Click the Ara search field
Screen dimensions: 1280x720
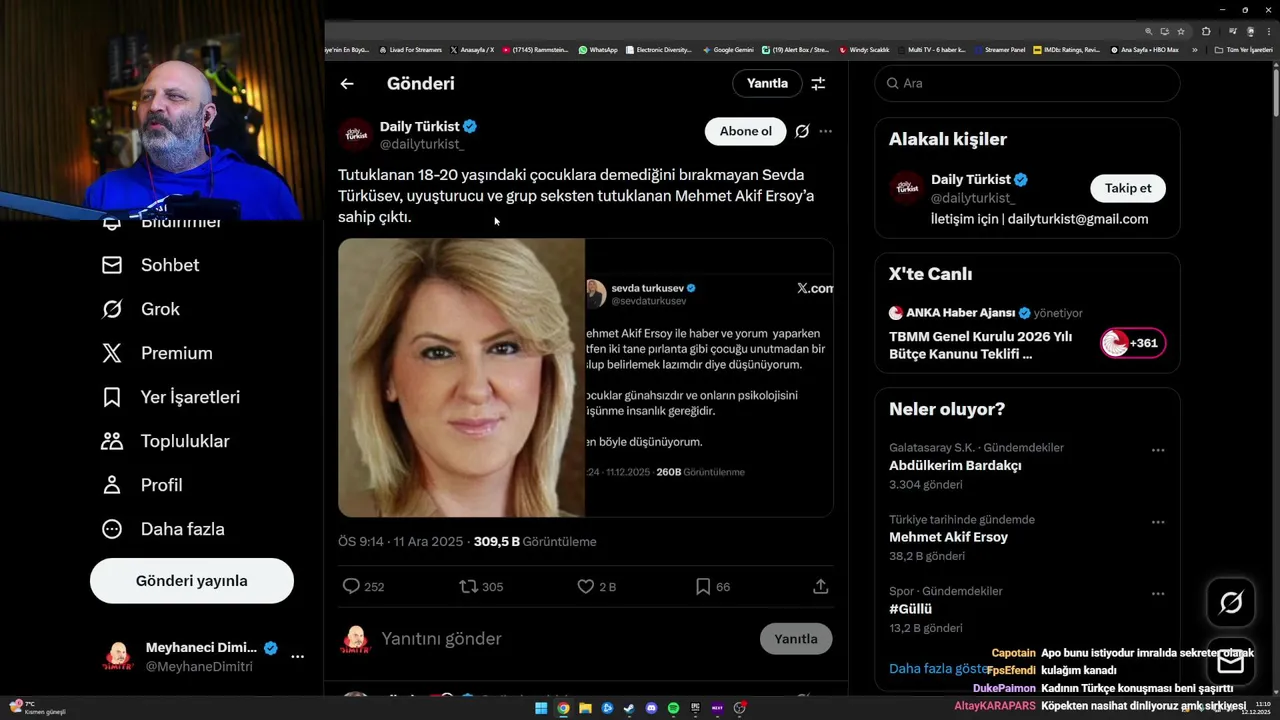coord(1028,83)
